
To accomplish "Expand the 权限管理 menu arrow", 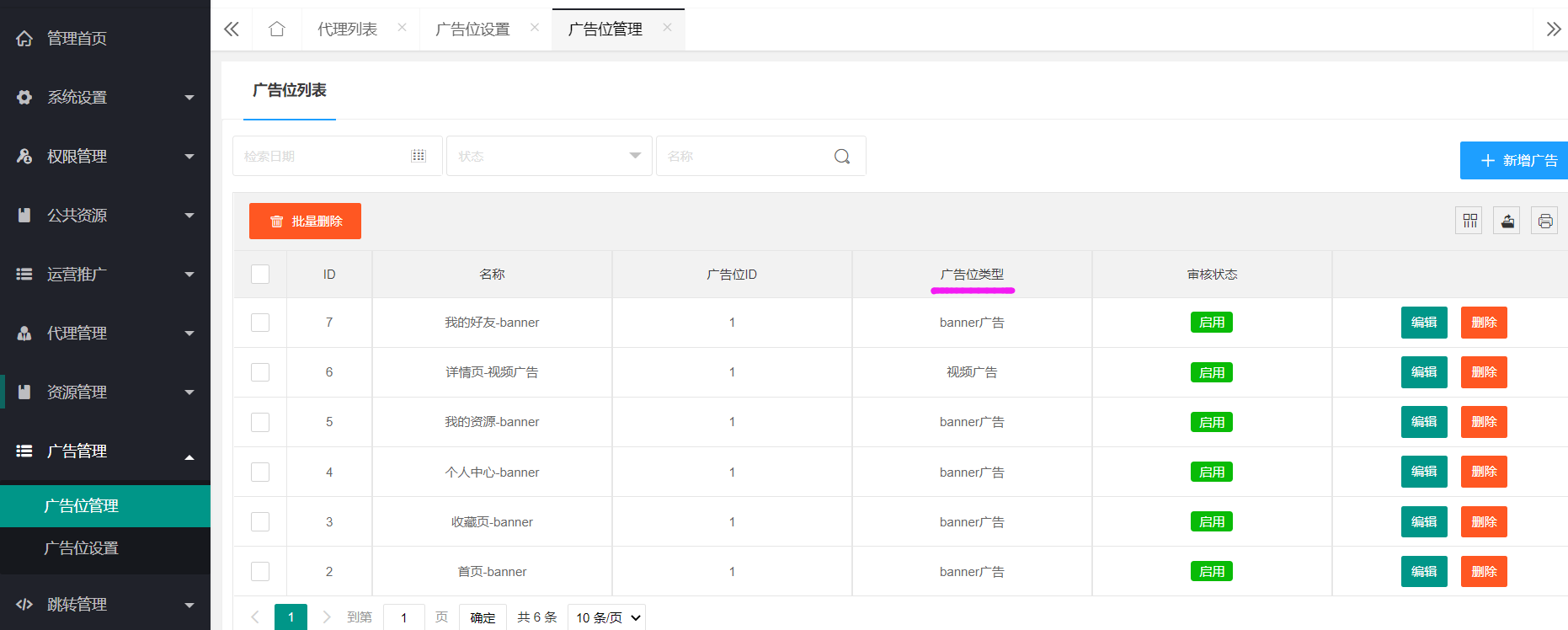I will pyautogui.click(x=189, y=157).
